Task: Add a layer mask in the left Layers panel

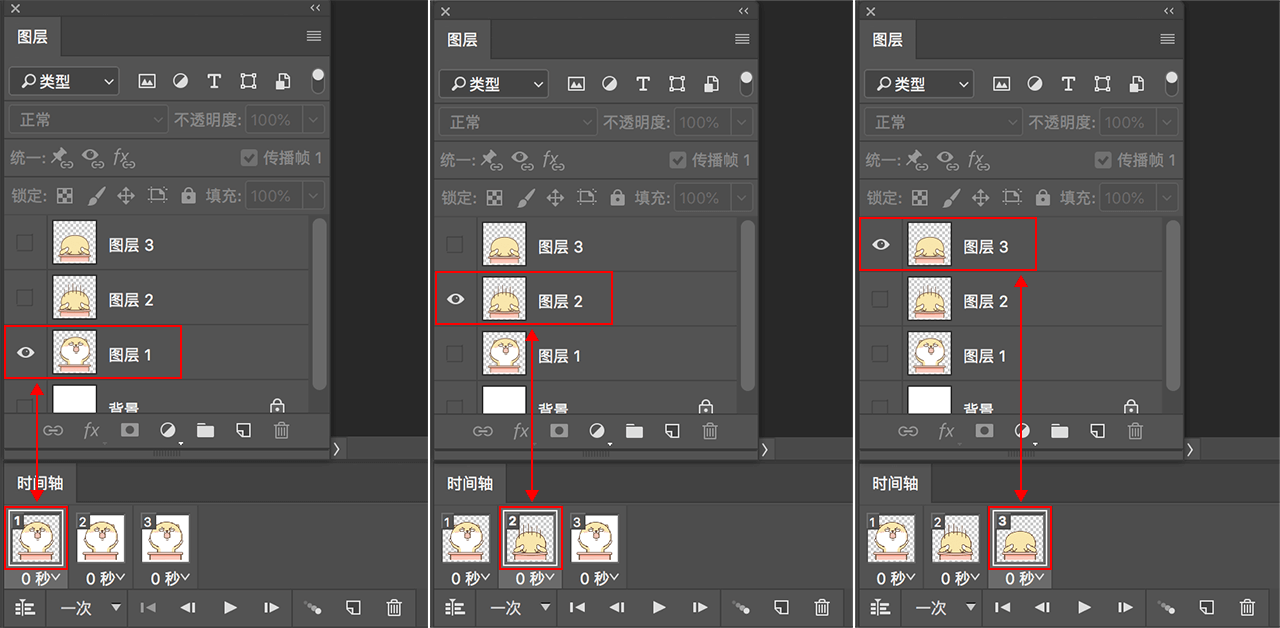Action: pos(129,430)
